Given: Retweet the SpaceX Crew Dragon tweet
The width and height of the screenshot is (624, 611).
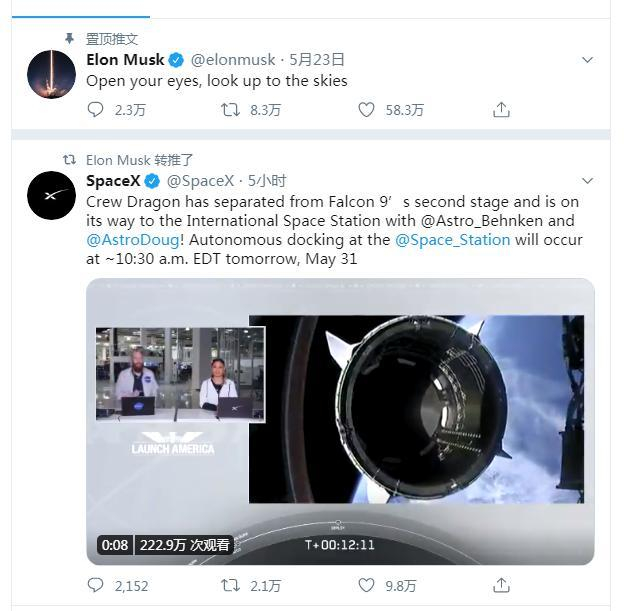Looking at the screenshot, I should coord(230,586).
